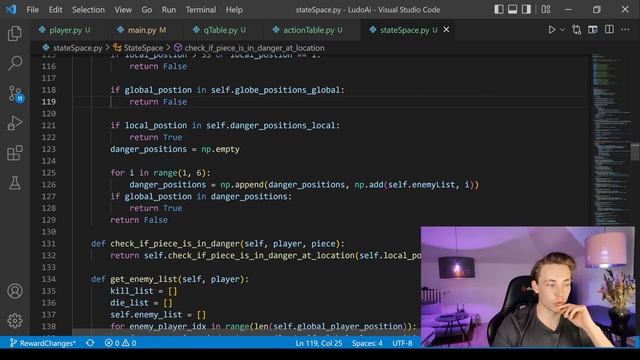Close the stateSpace.py tab
Viewport: 640px width, 360px height.
pyautogui.click(x=446, y=30)
